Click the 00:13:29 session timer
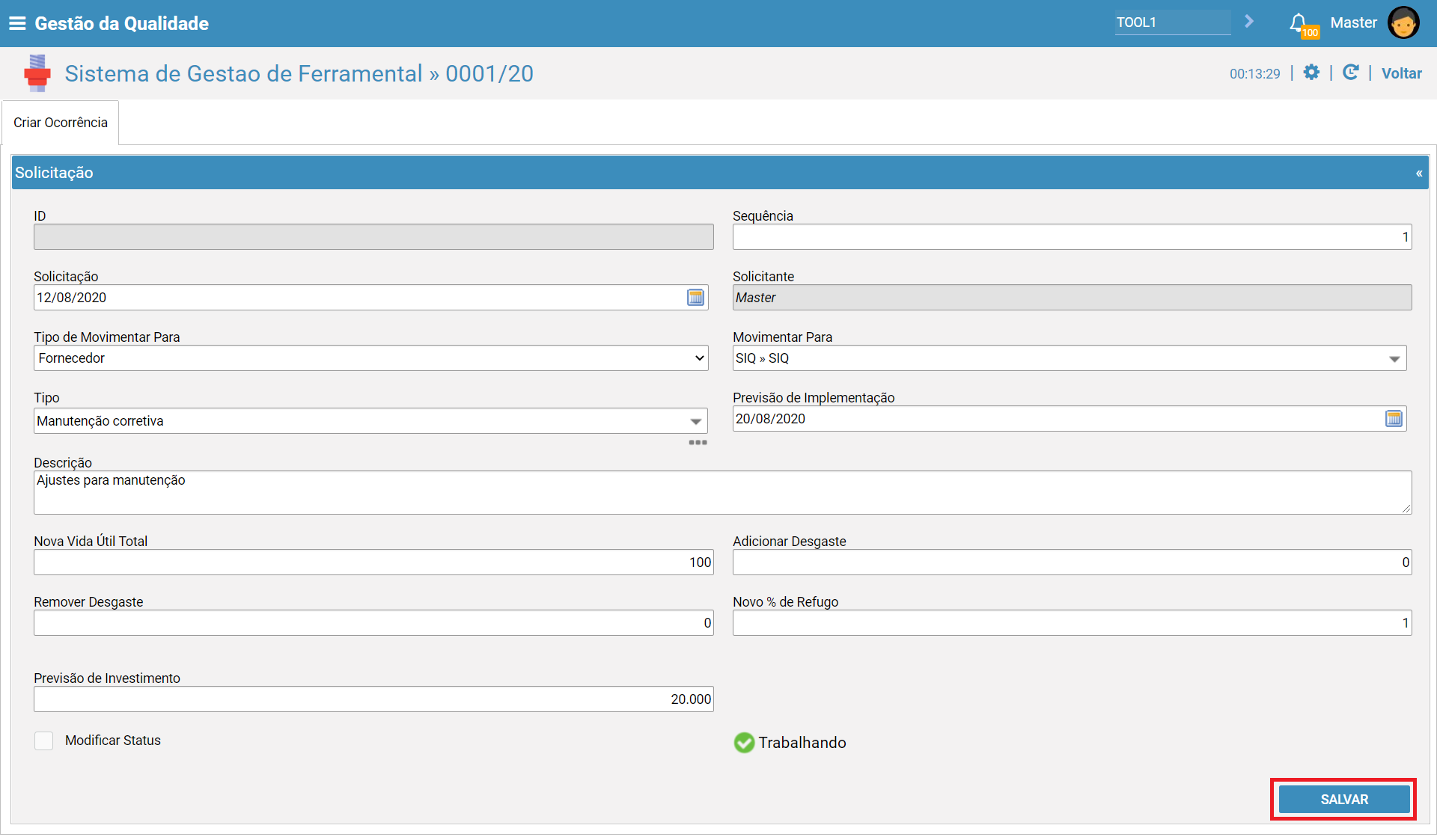1437x840 pixels. tap(1254, 74)
